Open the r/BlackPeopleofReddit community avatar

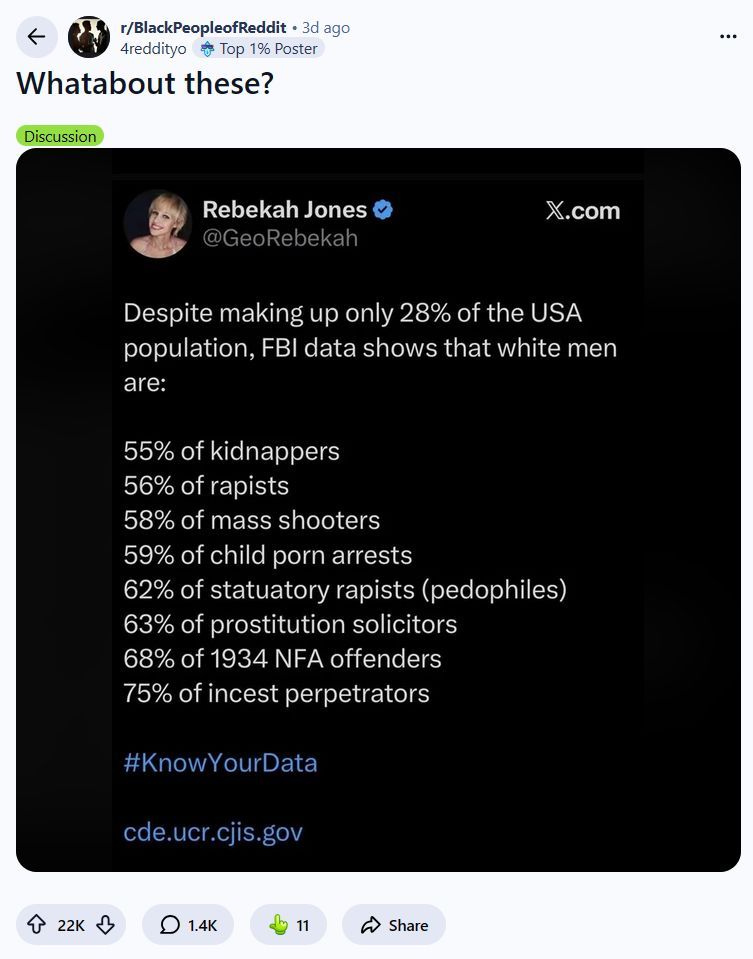[x=89, y=37]
